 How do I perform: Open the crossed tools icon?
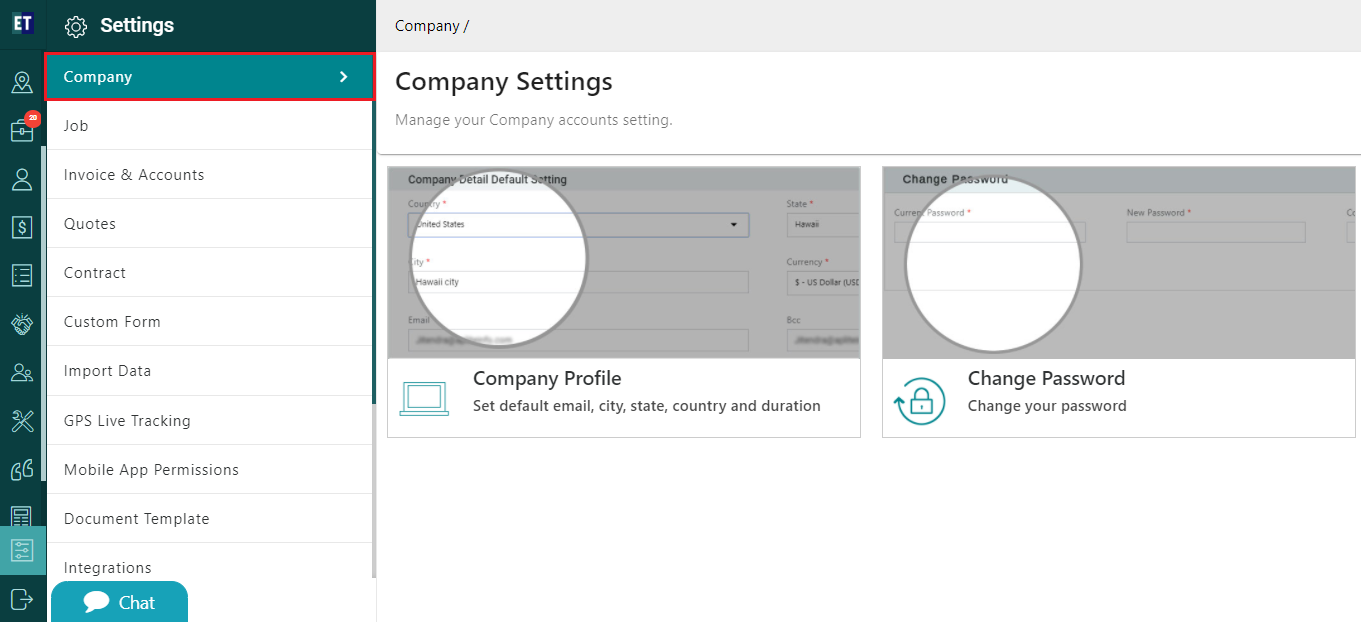click(x=22, y=421)
